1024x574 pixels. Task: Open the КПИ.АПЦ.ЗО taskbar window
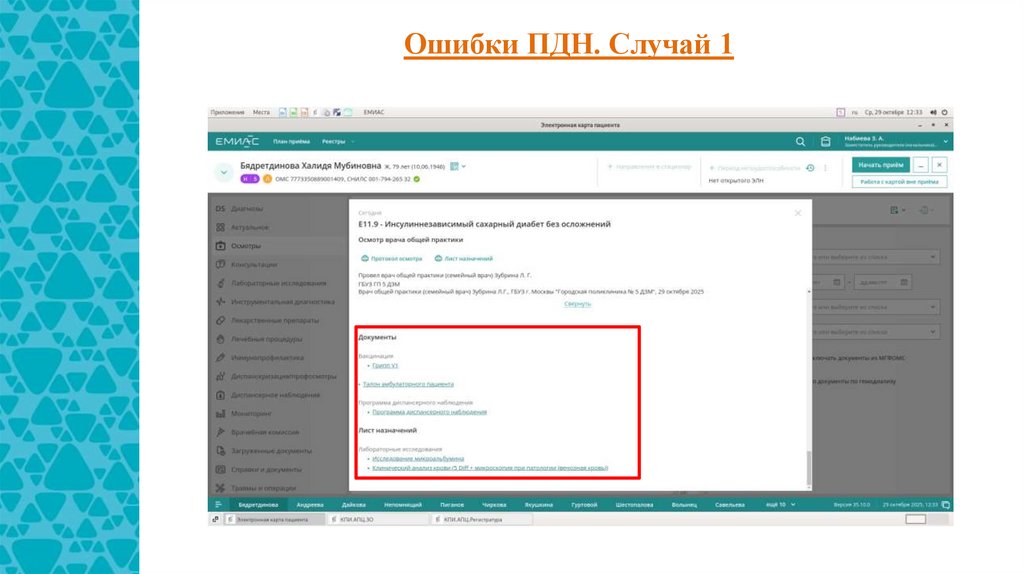click(378, 520)
